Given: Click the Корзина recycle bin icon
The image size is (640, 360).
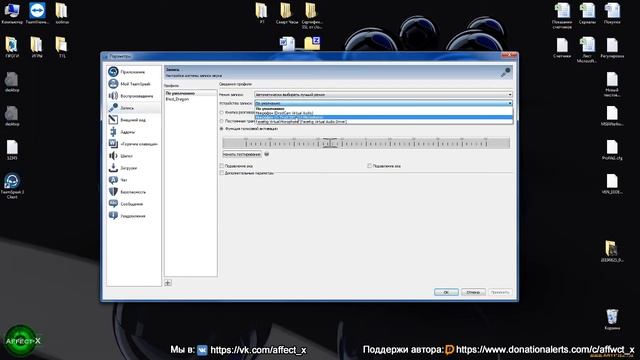Looking at the screenshot, I should (x=612, y=319).
